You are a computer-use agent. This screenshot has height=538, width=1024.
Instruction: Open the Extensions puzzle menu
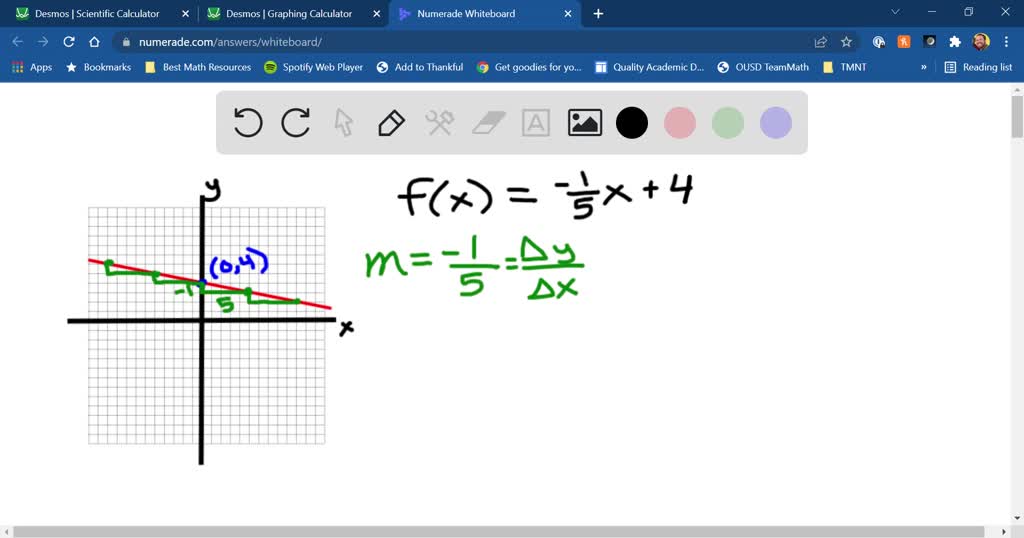(x=955, y=42)
